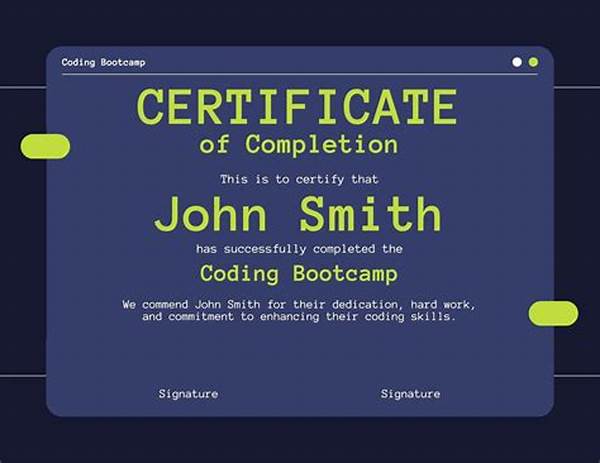Screen dimensions: 600x463
Task: Select the divider line under the card header
Action: click(299, 74)
